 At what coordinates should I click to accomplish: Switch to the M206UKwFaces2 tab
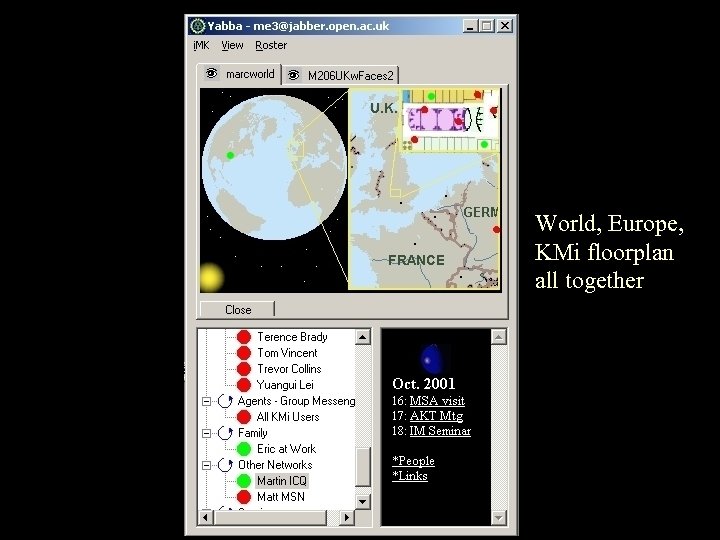tap(340, 75)
